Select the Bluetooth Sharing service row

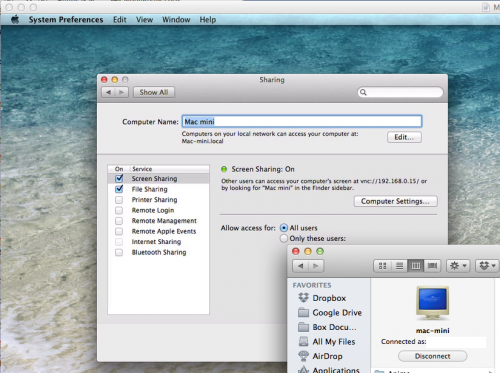159,252
